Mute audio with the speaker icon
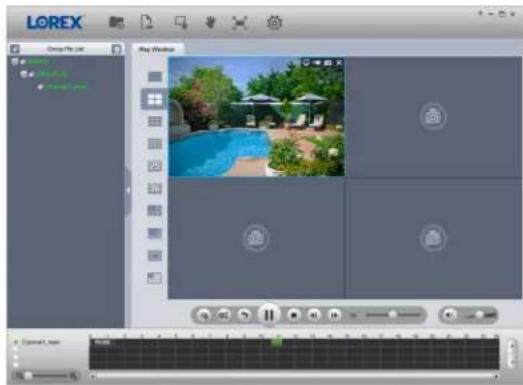523x385 pixels. pos(449,315)
